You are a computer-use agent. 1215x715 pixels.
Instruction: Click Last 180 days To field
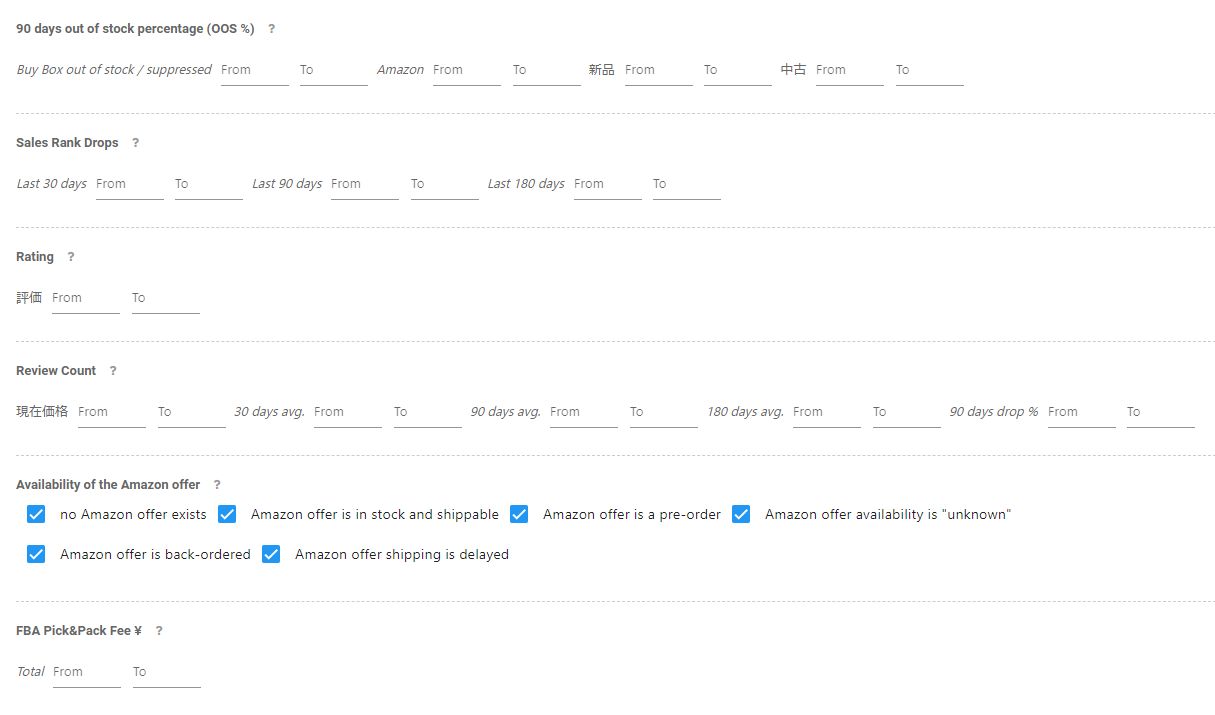(x=687, y=184)
